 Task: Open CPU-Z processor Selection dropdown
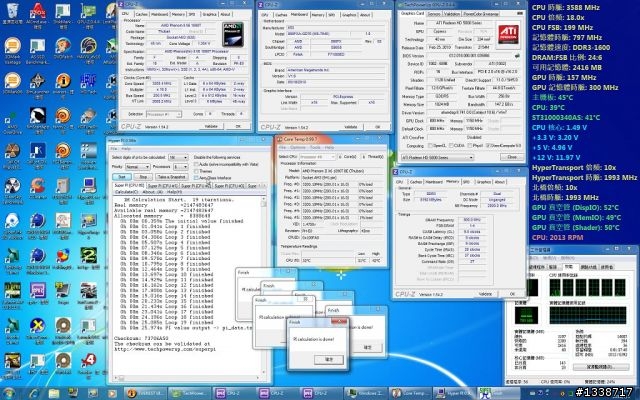coord(163,114)
